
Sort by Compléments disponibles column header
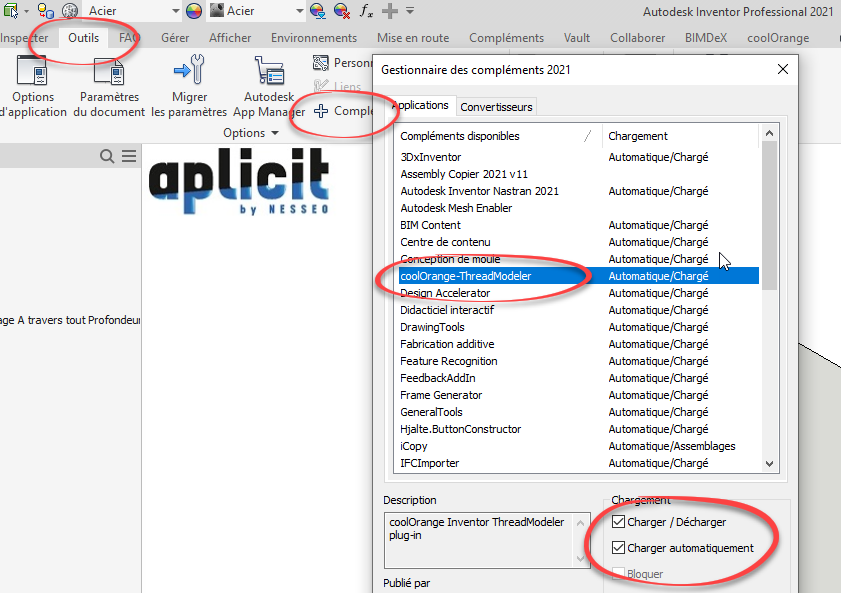pos(460,136)
